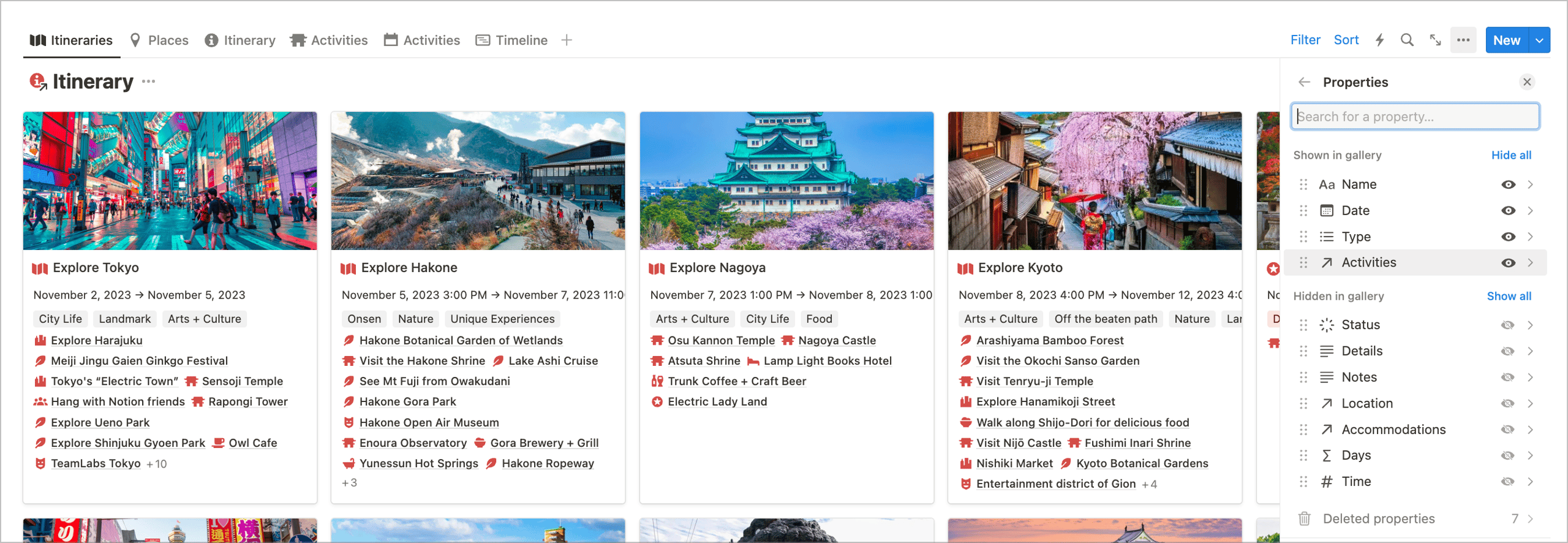Click the property search input field
Viewport: 1568px width, 543px height.
(x=1415, y=116)
